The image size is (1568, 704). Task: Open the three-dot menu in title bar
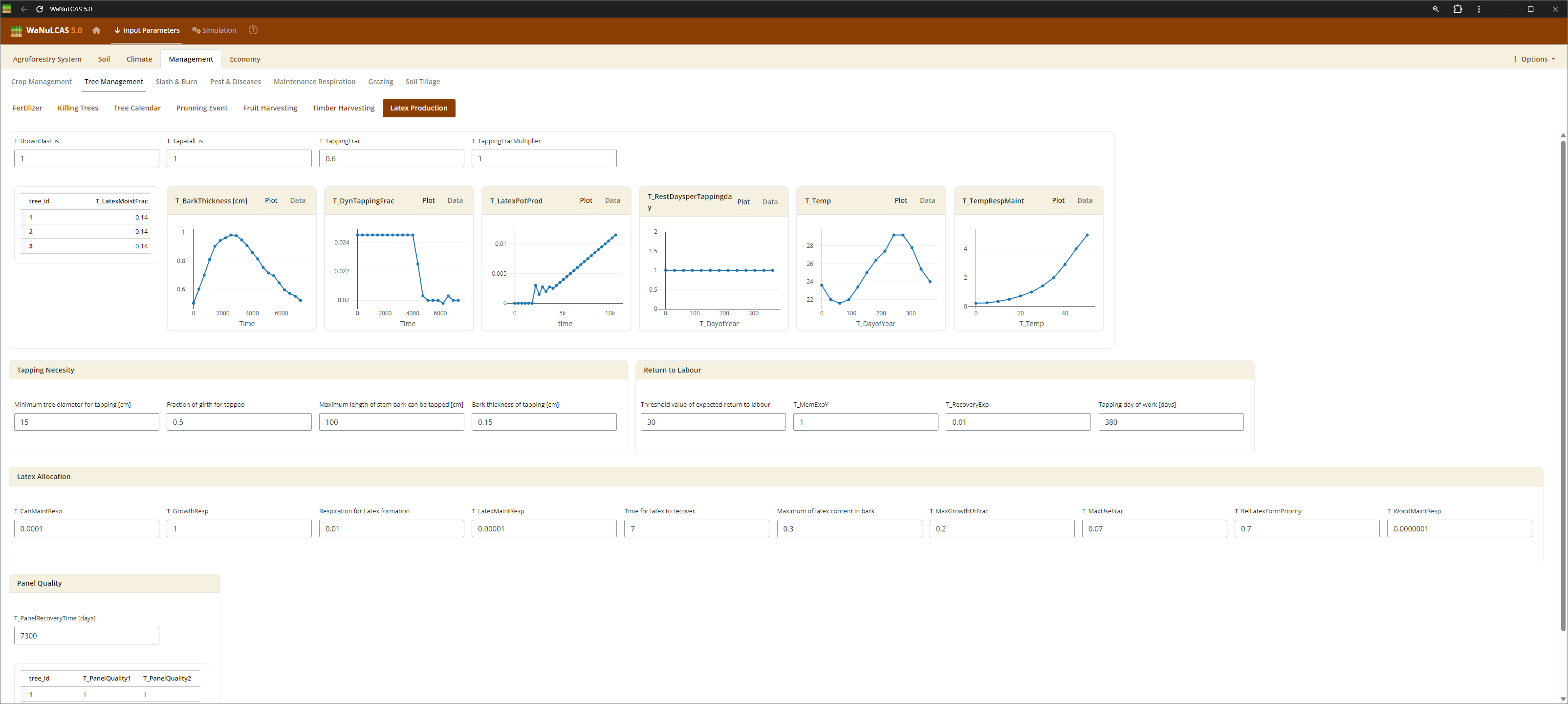[x=1479, y=9]
